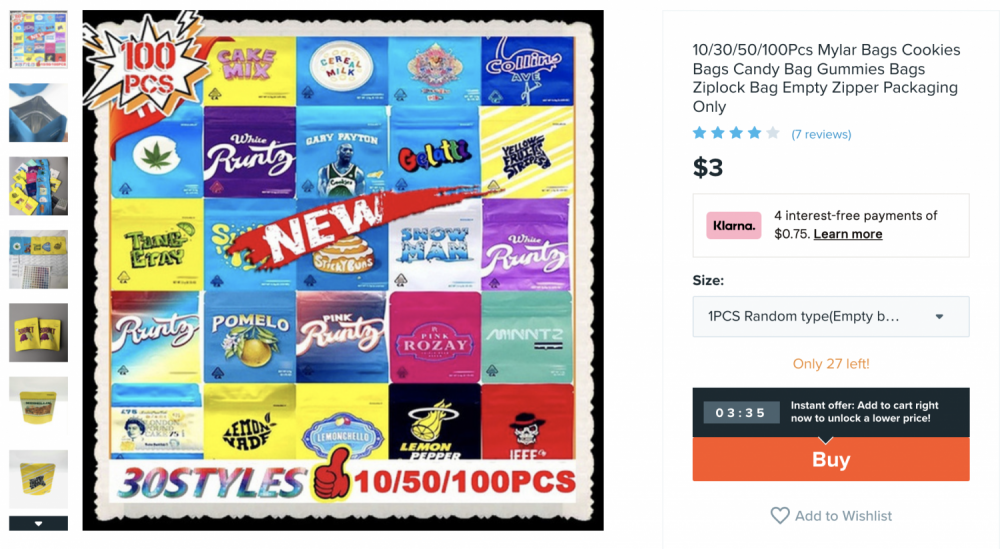
Task: Click the main product image
Action: click(343, 270)
